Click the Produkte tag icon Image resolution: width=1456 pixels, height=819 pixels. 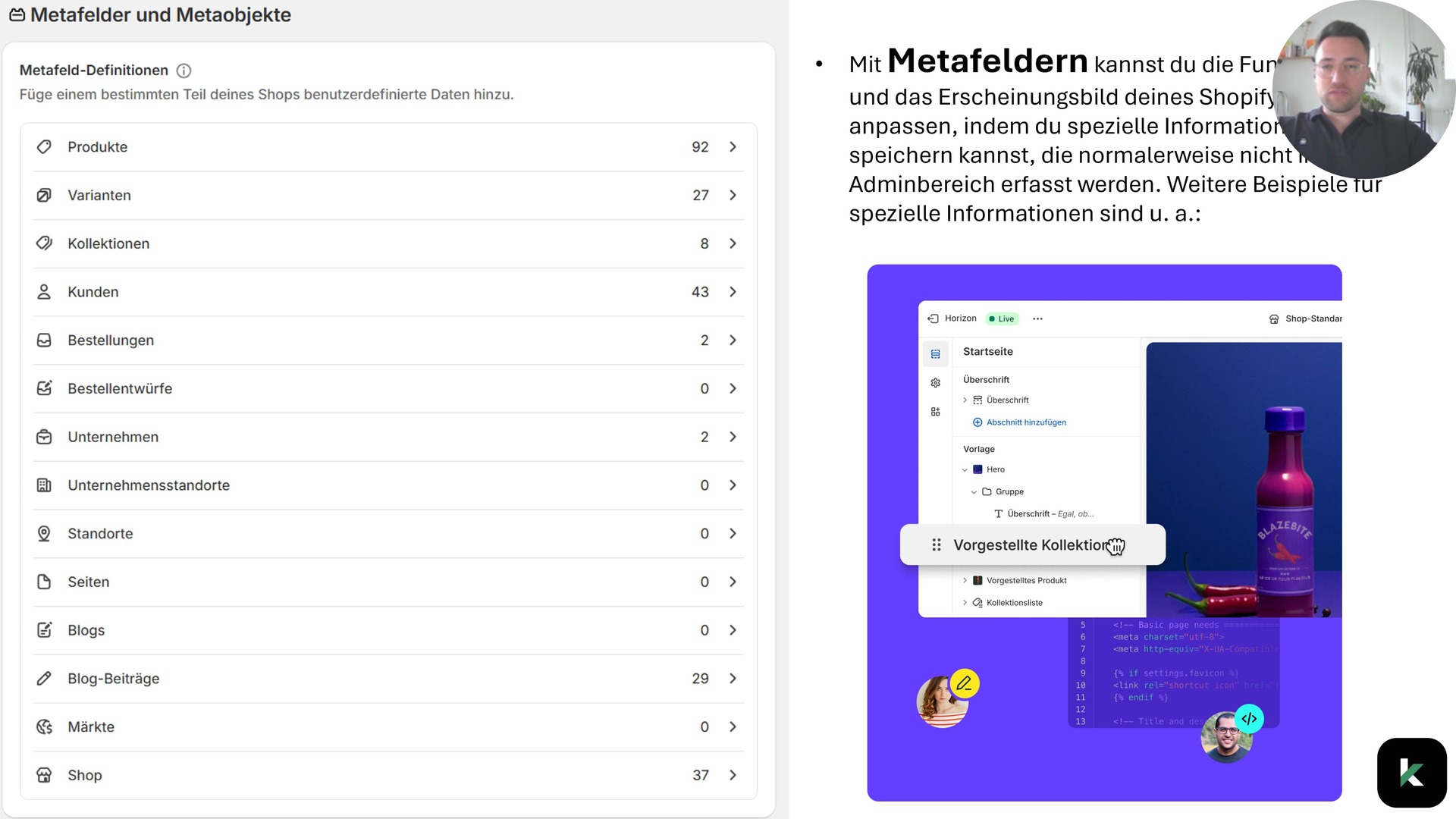tap(44, 146)
